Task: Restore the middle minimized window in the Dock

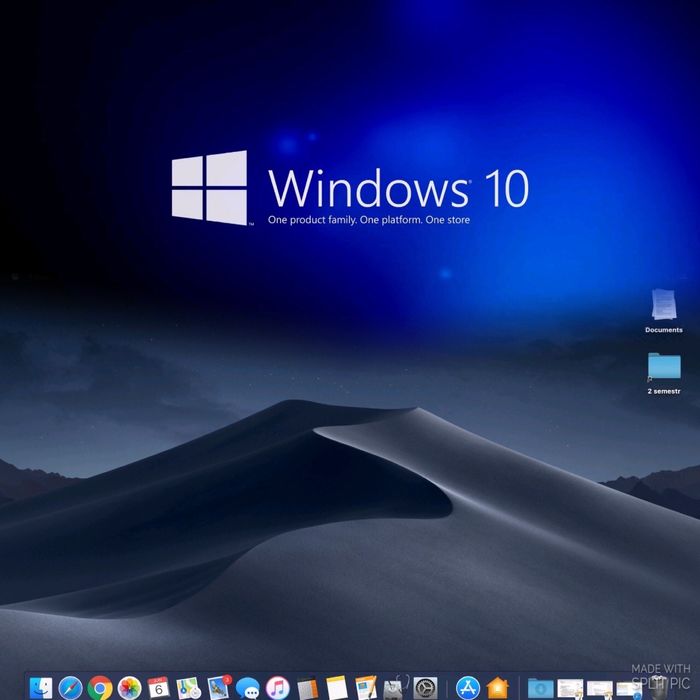Action: click(x=599, y=689)
